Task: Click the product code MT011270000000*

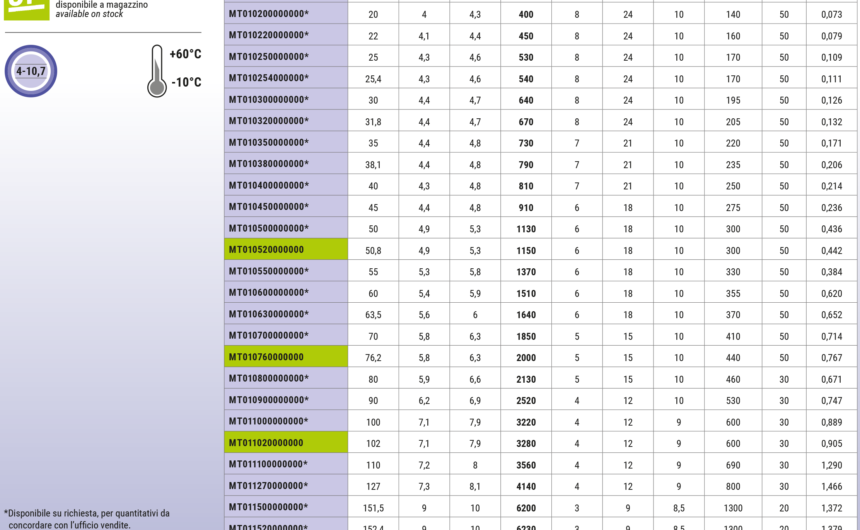Action: point(268,486)
